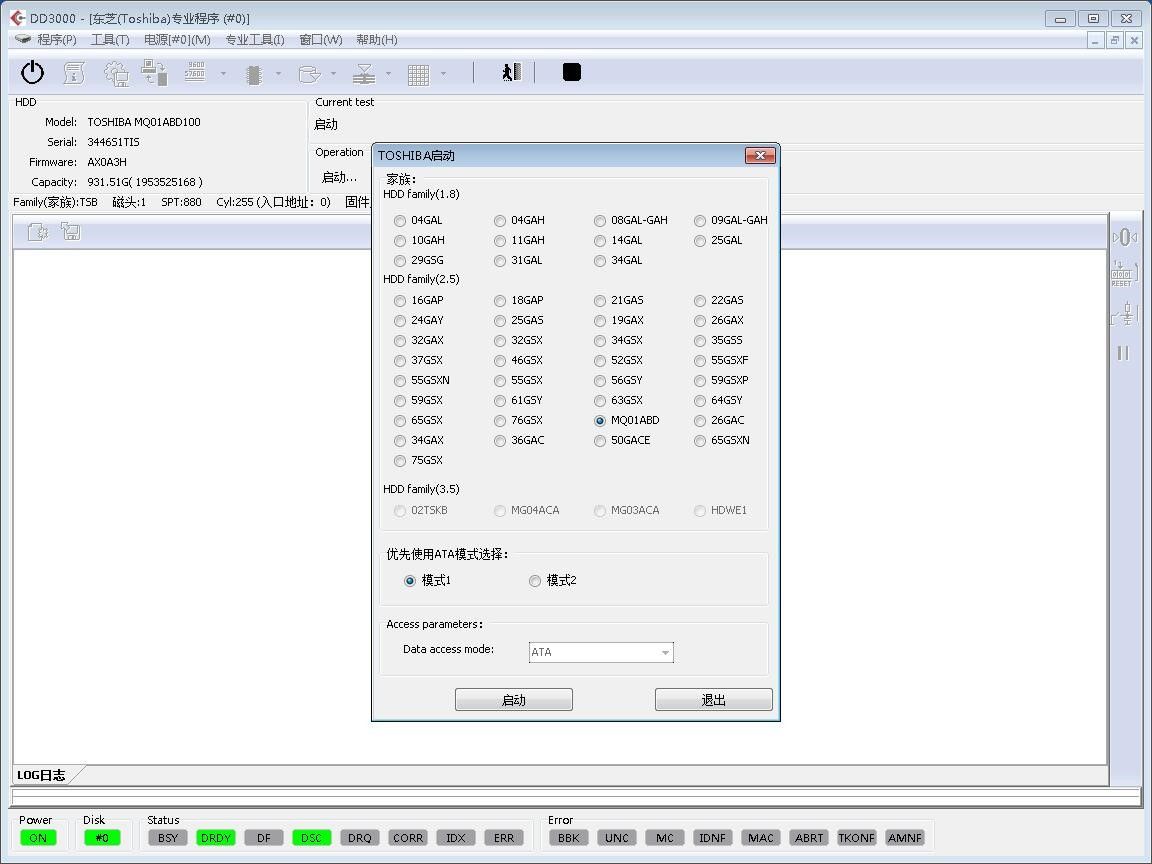Click the power on/off toolbar icon
The width and height of the screenshot is (1152, 864).
(32, 72)
